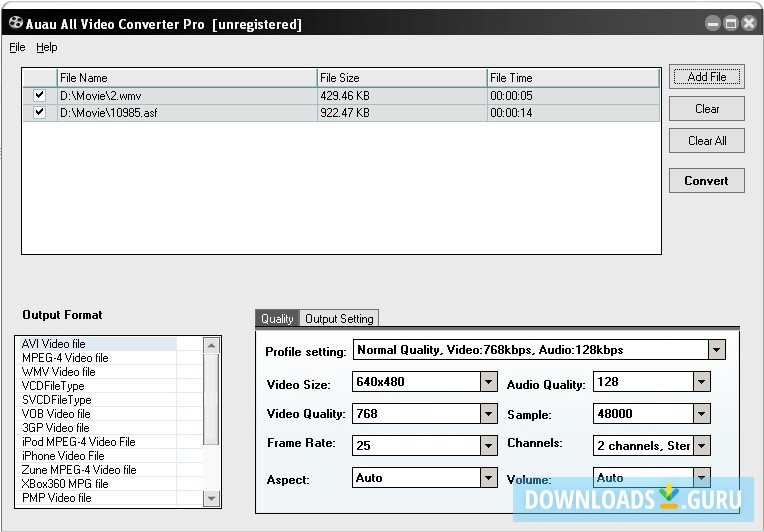The width and height of the screenshot is (764, 532).
Task: Open the File menu
Action: [17, 47]
